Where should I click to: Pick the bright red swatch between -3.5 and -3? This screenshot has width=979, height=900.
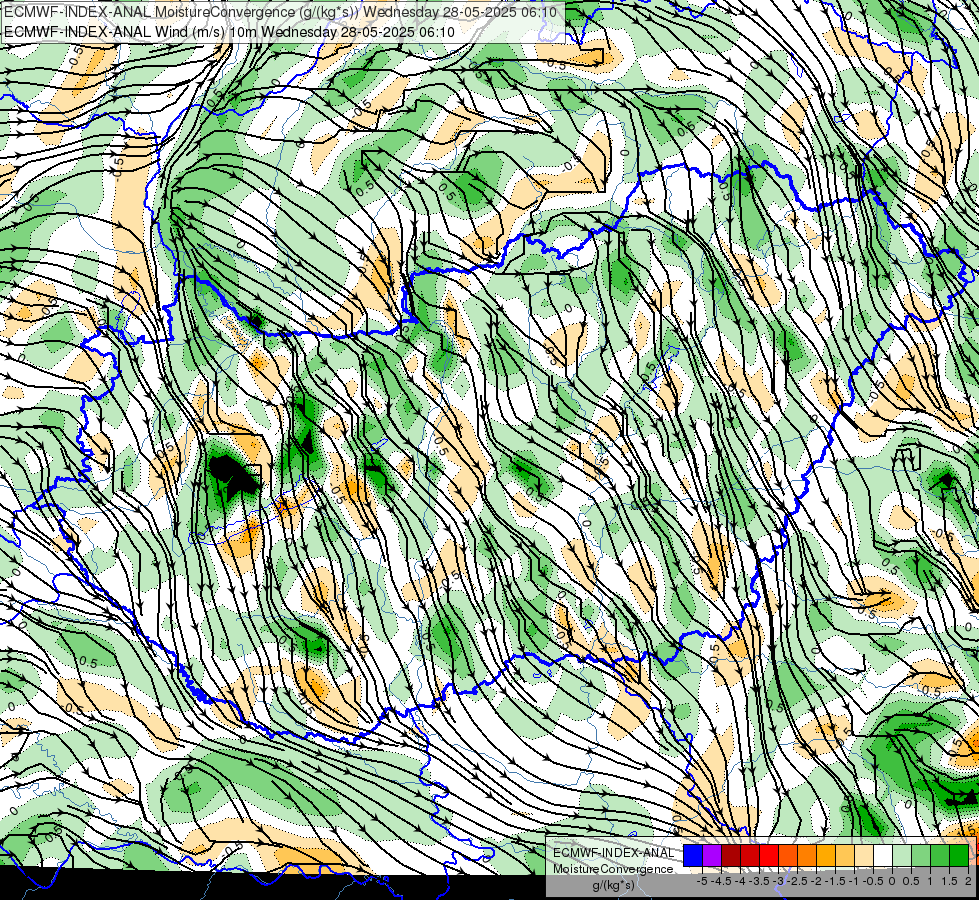pyautogui.click(x=769, y=856)
